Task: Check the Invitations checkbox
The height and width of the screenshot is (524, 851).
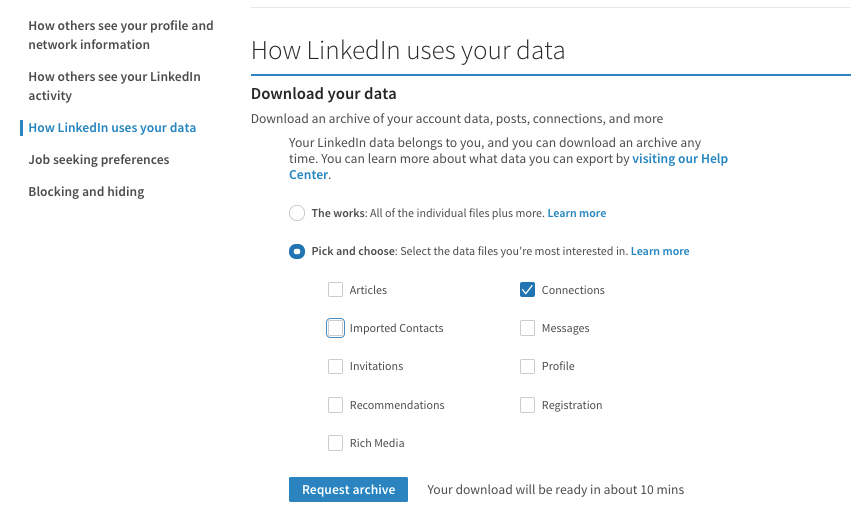Action: [335, 366]
